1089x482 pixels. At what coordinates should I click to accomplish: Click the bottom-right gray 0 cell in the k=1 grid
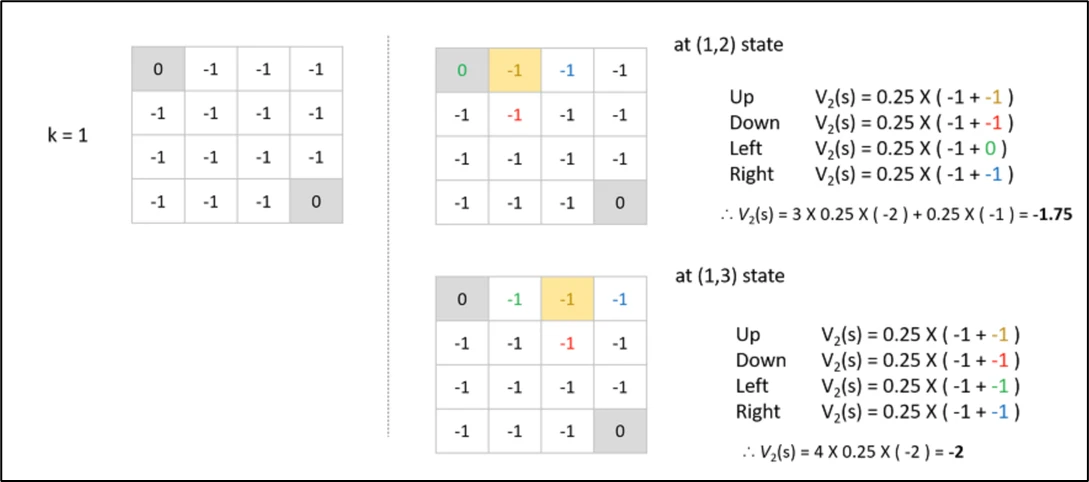[316, 201]
